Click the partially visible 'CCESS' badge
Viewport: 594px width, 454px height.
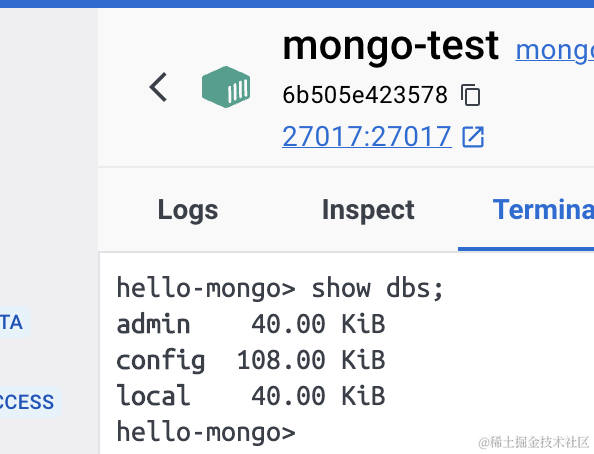(30, 402)
